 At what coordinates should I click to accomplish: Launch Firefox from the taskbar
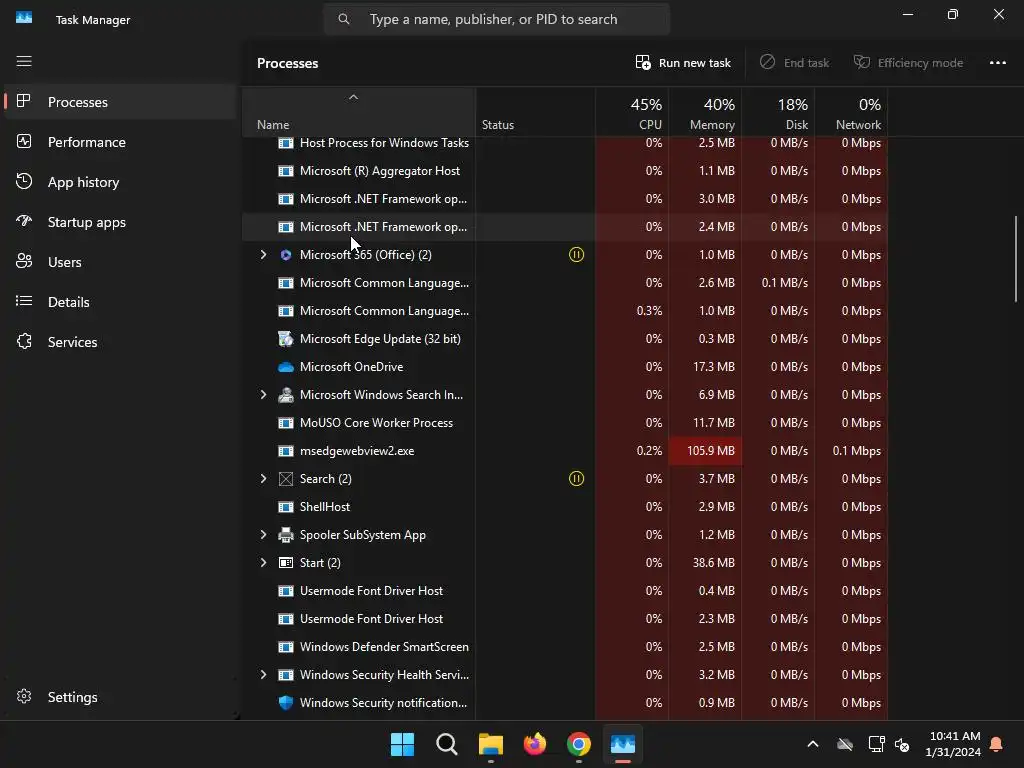pos(535,744)
